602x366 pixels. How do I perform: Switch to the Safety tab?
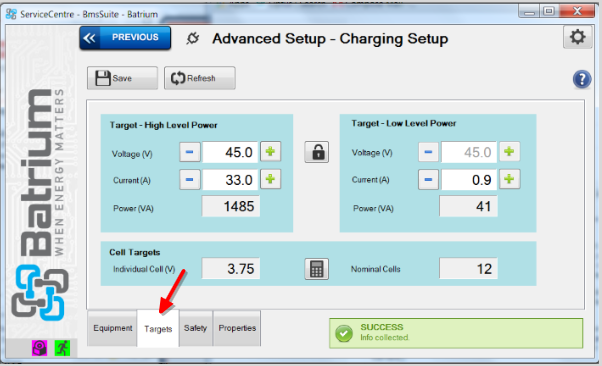coord(195,328)
